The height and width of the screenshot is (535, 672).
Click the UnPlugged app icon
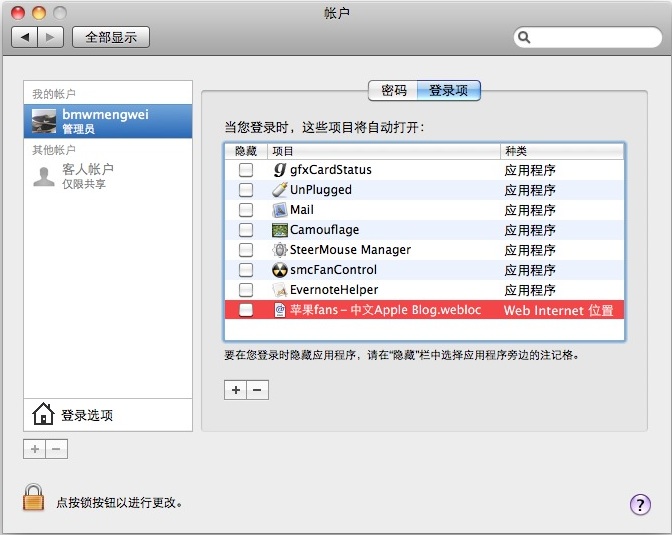click(x=280, y=189)
